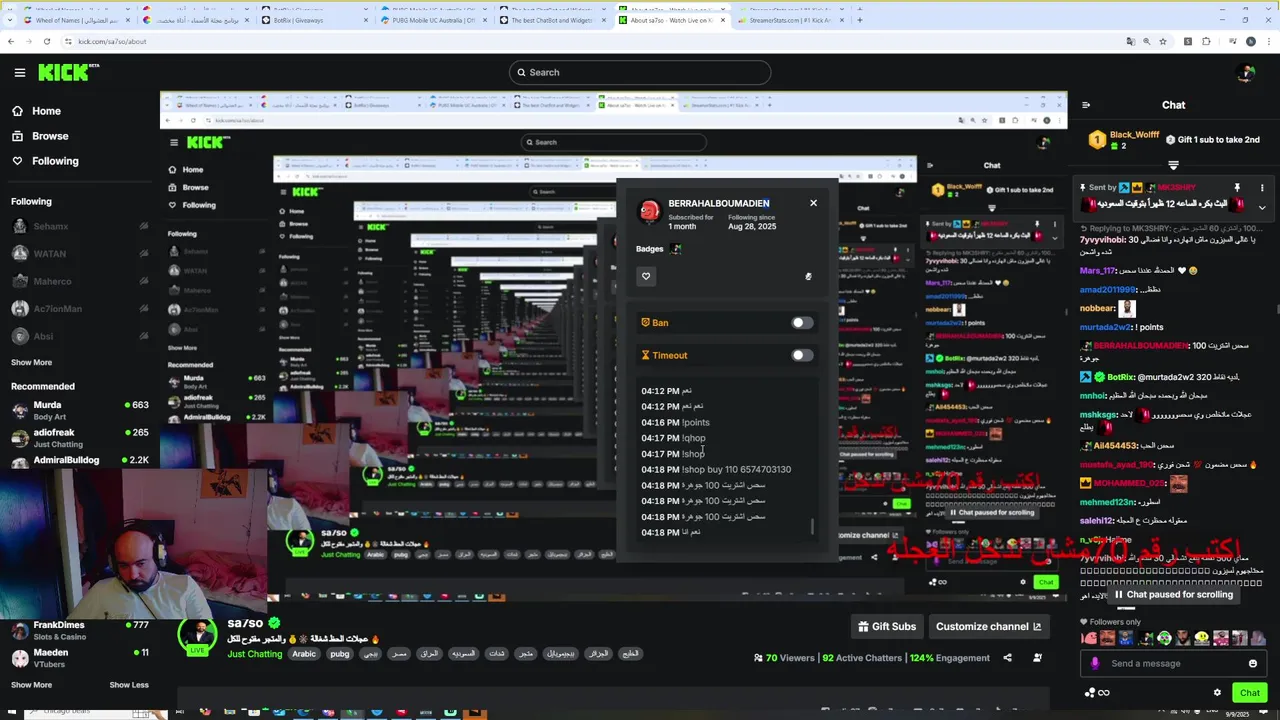Click the pin icon on pinned message
The image size is (1280, 720).
1237,188
